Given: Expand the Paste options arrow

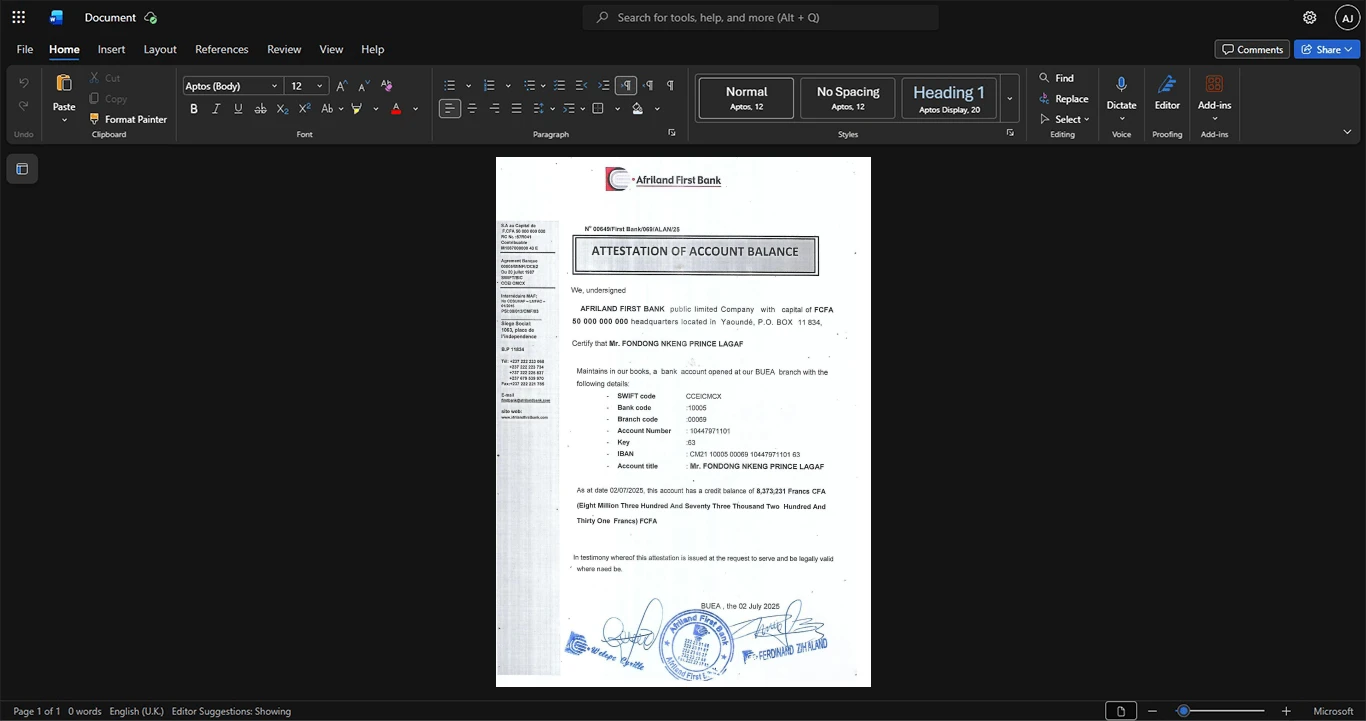Looking at the screenshot, I should click(64, 120).
